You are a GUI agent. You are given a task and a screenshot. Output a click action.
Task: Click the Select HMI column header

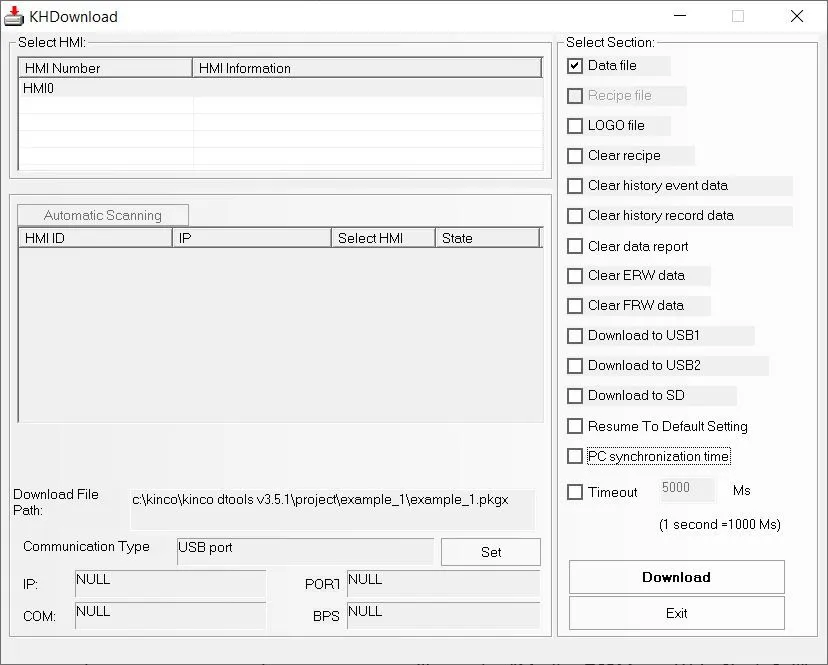pos(383,238)
